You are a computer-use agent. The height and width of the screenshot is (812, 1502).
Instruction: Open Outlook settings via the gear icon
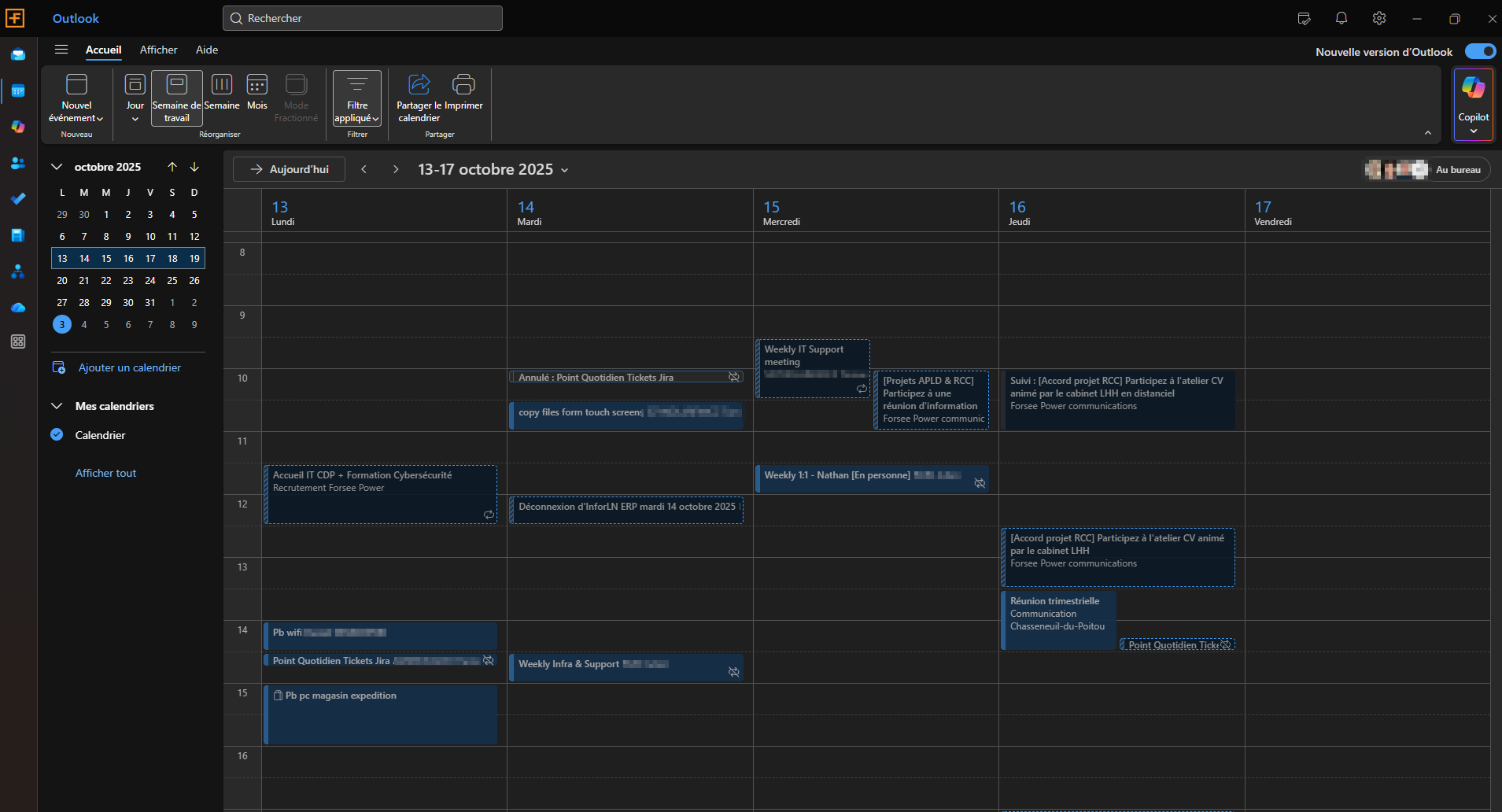pos(1378,18)
